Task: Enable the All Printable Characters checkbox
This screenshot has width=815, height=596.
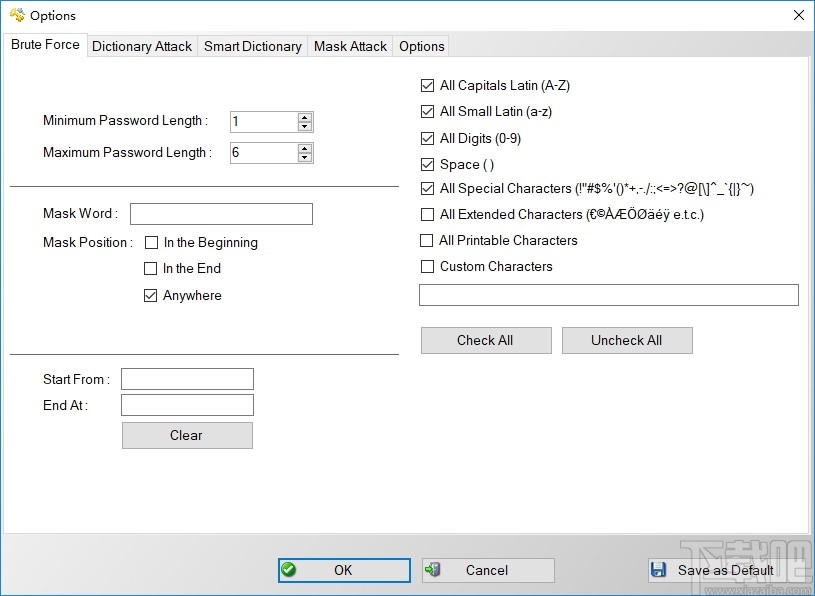Action: (427, 240)
